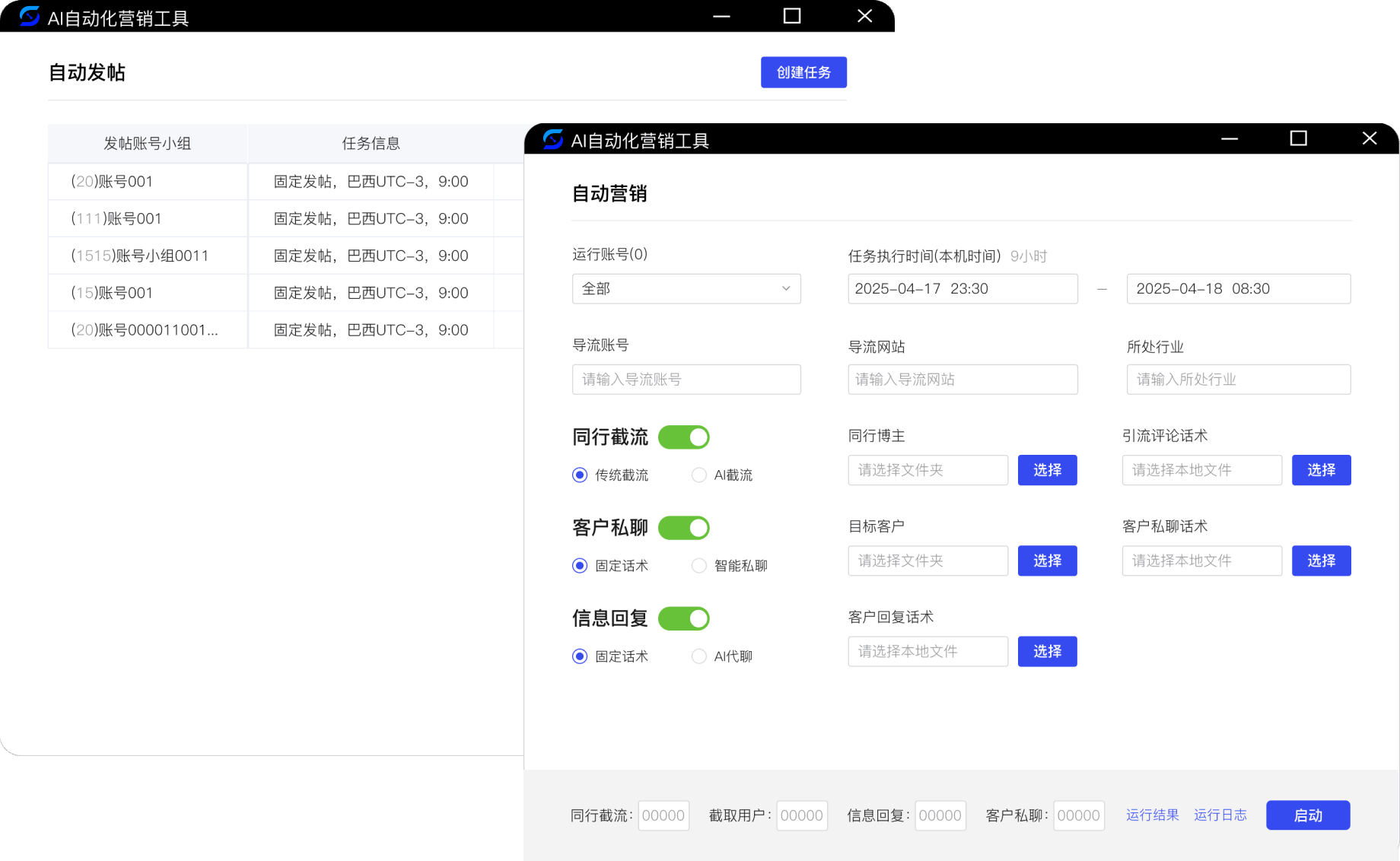The image size is (1400, 861).
Task: Toggle the 同行截流 switch off
Action: [683, 437]
